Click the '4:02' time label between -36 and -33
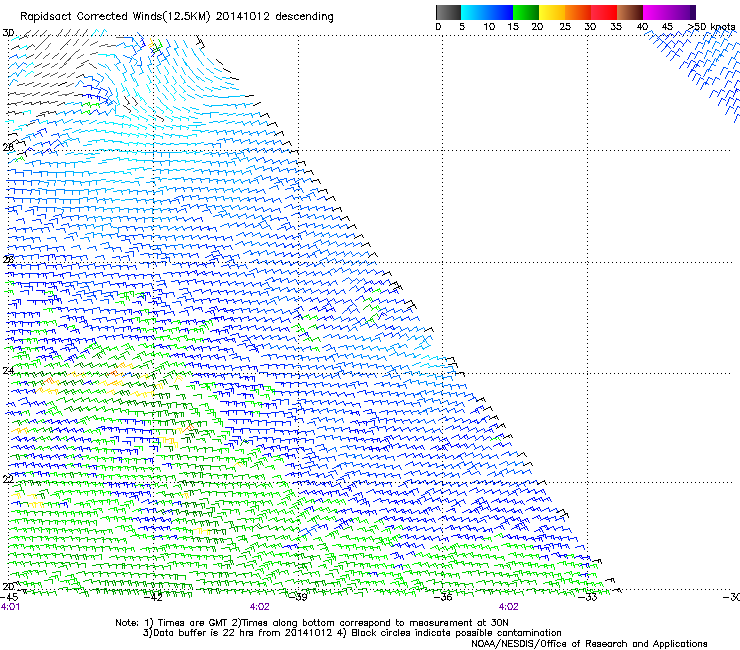Screen dimensions: 740x650 point(509,607)
